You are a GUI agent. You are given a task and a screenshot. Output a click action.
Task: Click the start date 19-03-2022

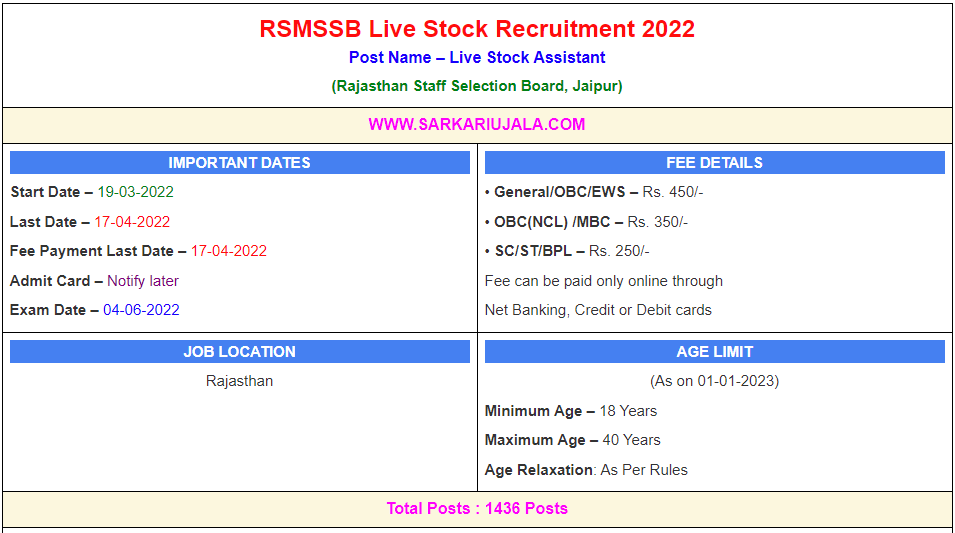click(135, 192)
